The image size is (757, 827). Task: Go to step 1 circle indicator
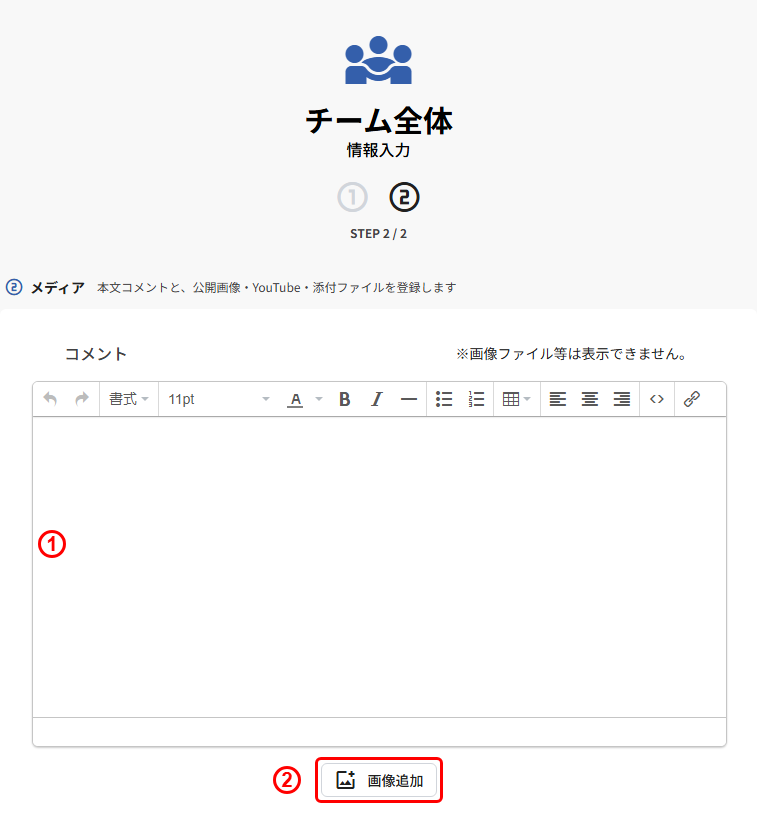352,197
